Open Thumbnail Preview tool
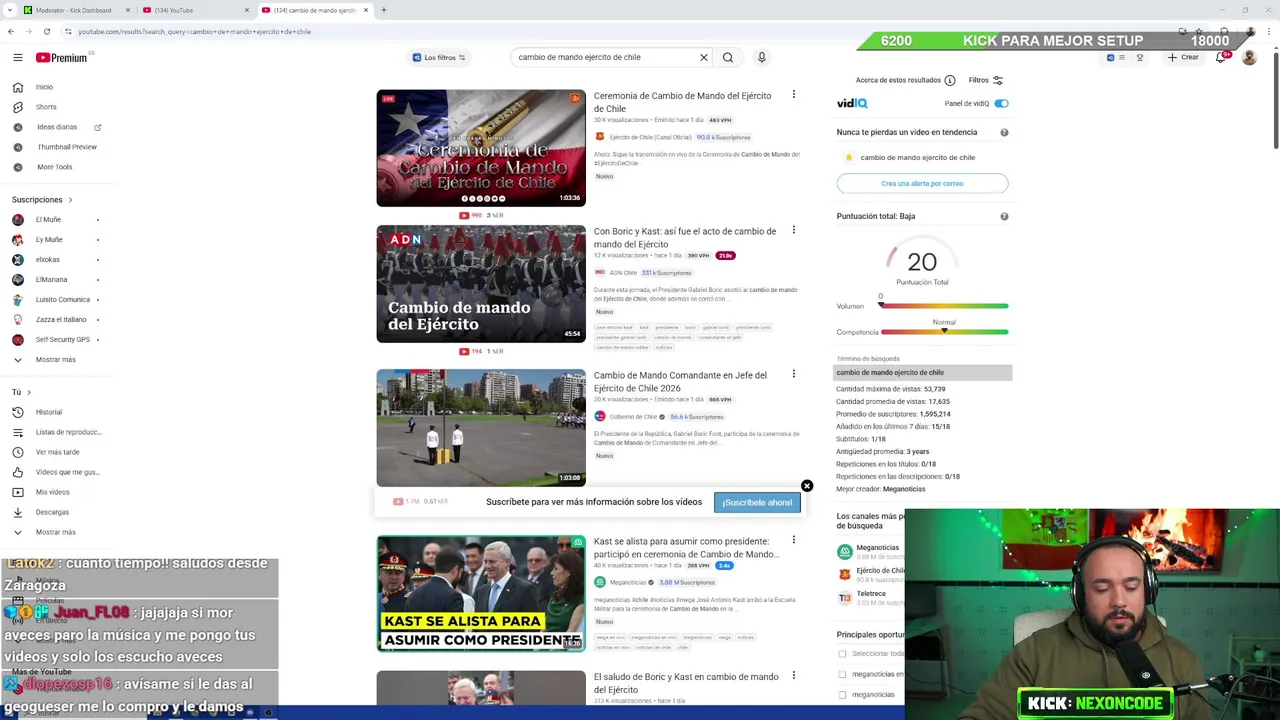Image resolution: width=1280 pixels, height=720 pixels. coord(67,147)
